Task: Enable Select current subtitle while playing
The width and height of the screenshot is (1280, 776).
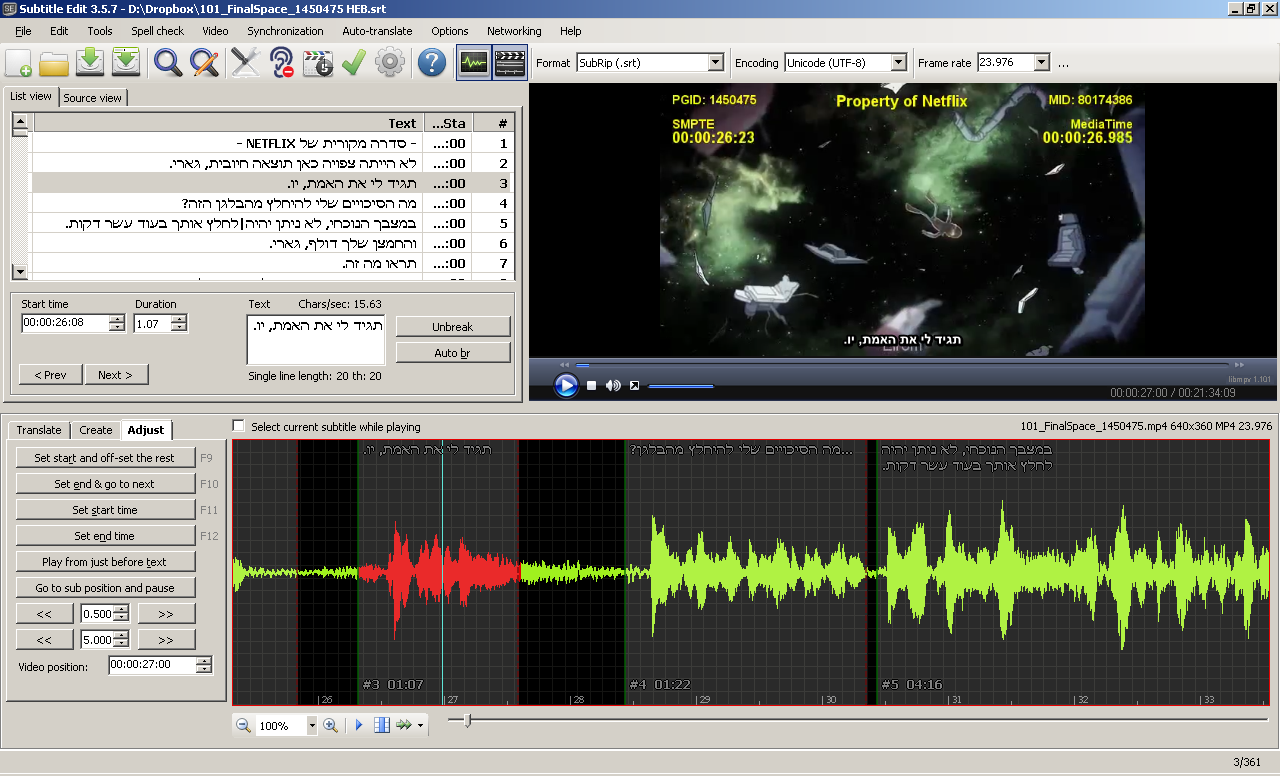Action: (x=238, y=425)
